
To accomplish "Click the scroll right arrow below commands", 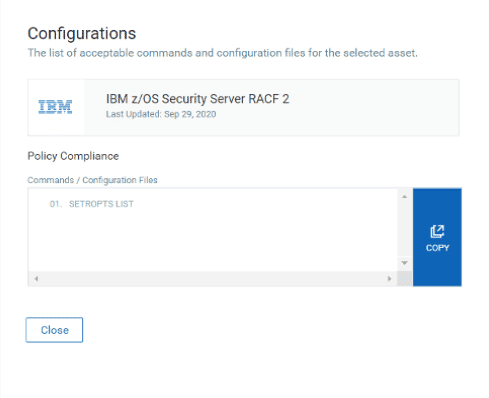I will 389,278.
